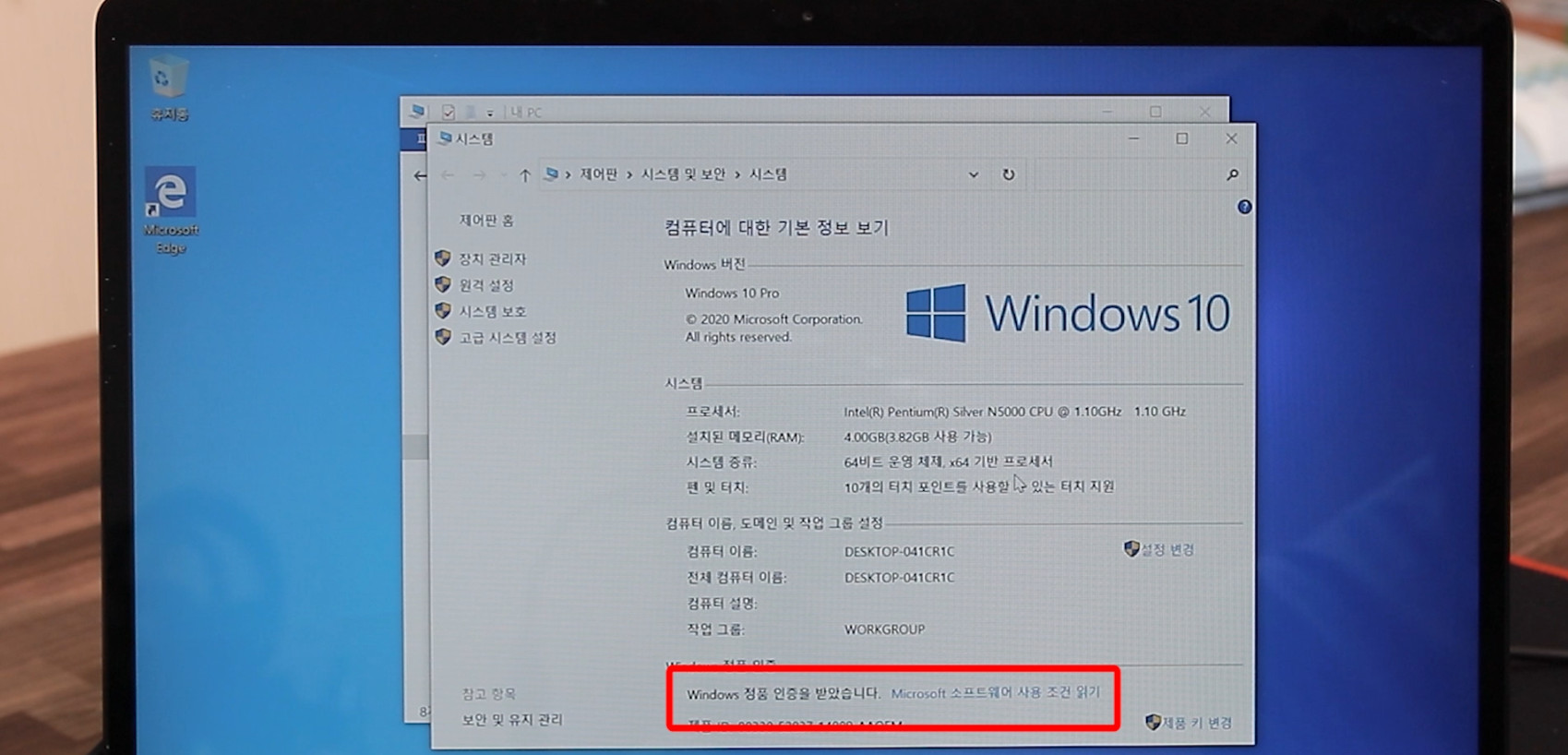Click WORKGROUP workgroup value
Viewport: 1568px width, 755px height.
(884, 629)
